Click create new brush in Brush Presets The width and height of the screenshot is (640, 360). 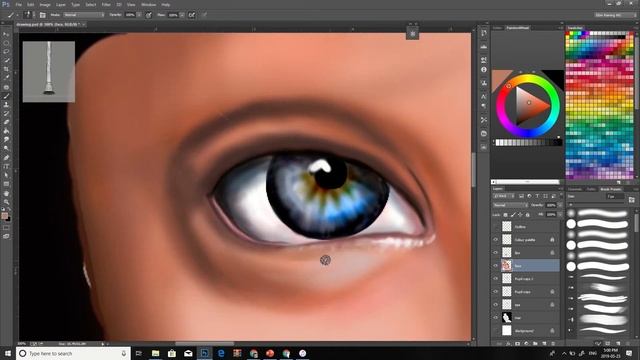pyautogui.click(x=618, y=344)
